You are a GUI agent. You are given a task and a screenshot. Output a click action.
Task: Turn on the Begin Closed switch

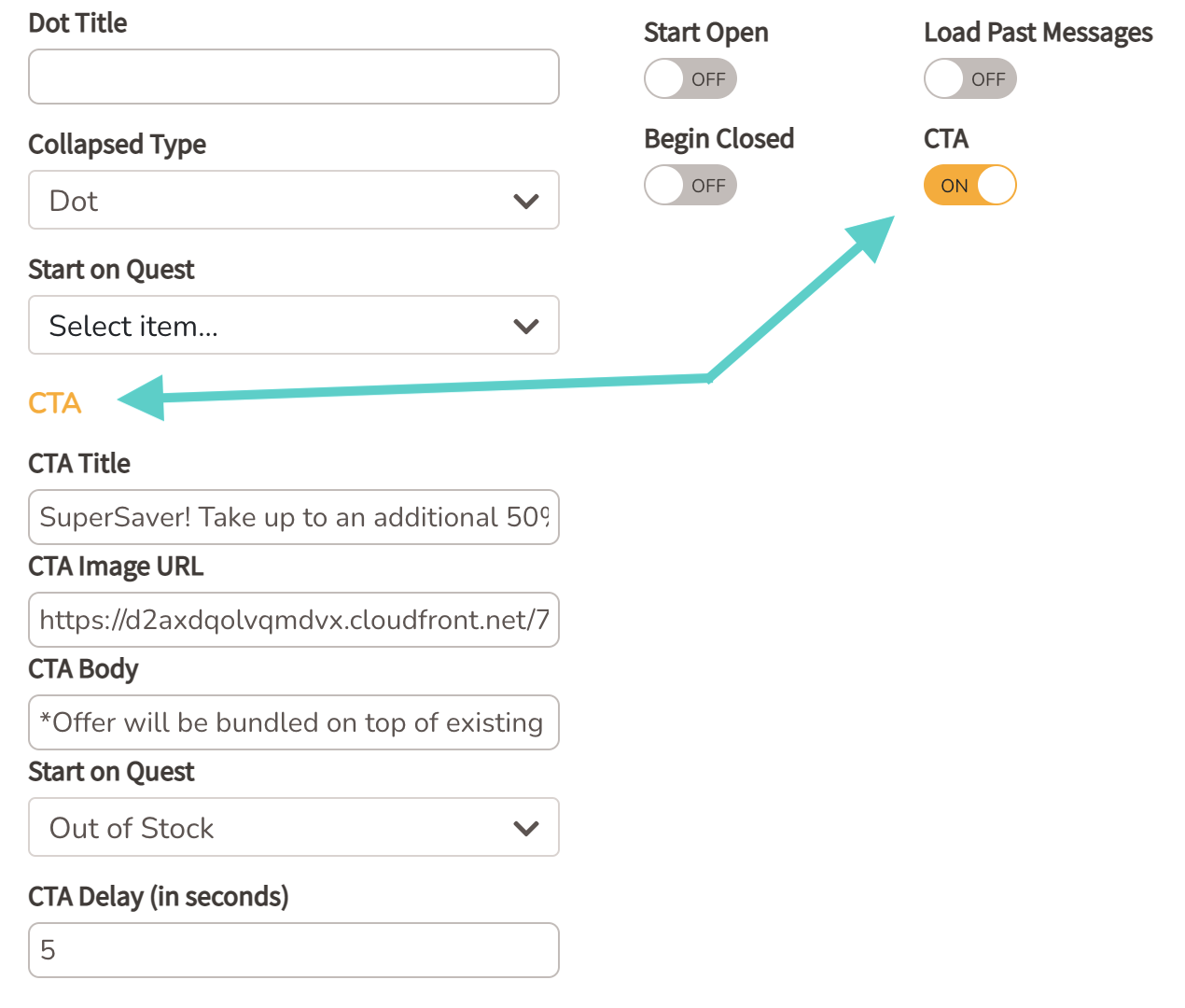(x=690, y=186)
